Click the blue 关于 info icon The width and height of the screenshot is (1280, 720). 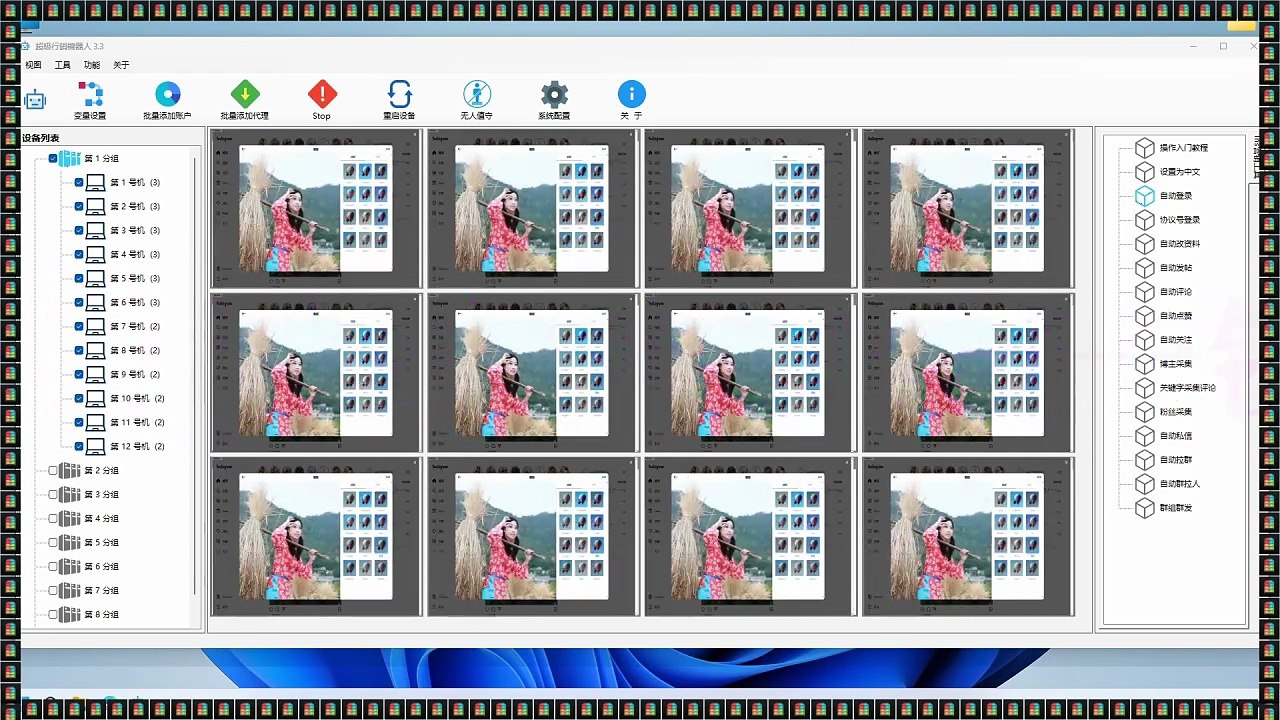(x=631, y=95)
